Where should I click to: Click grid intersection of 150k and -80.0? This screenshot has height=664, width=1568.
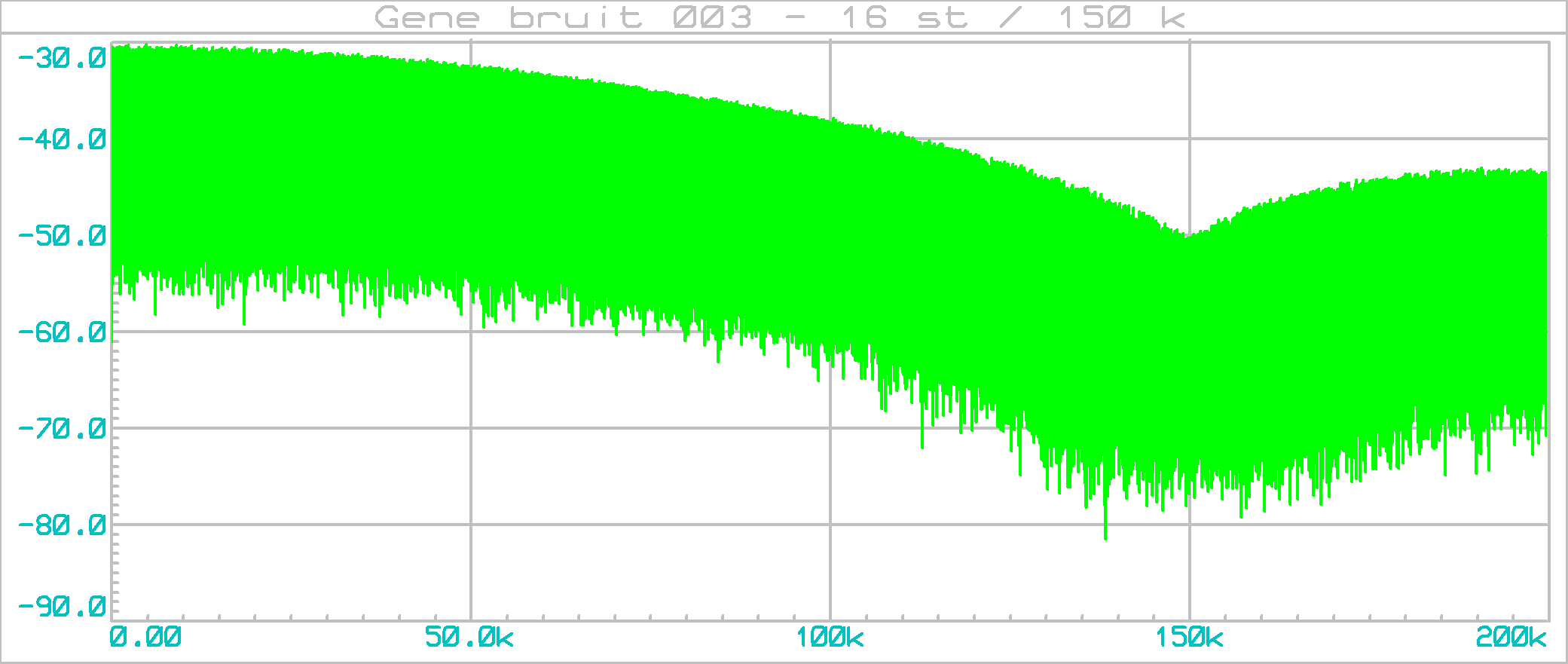point(1190,525)
